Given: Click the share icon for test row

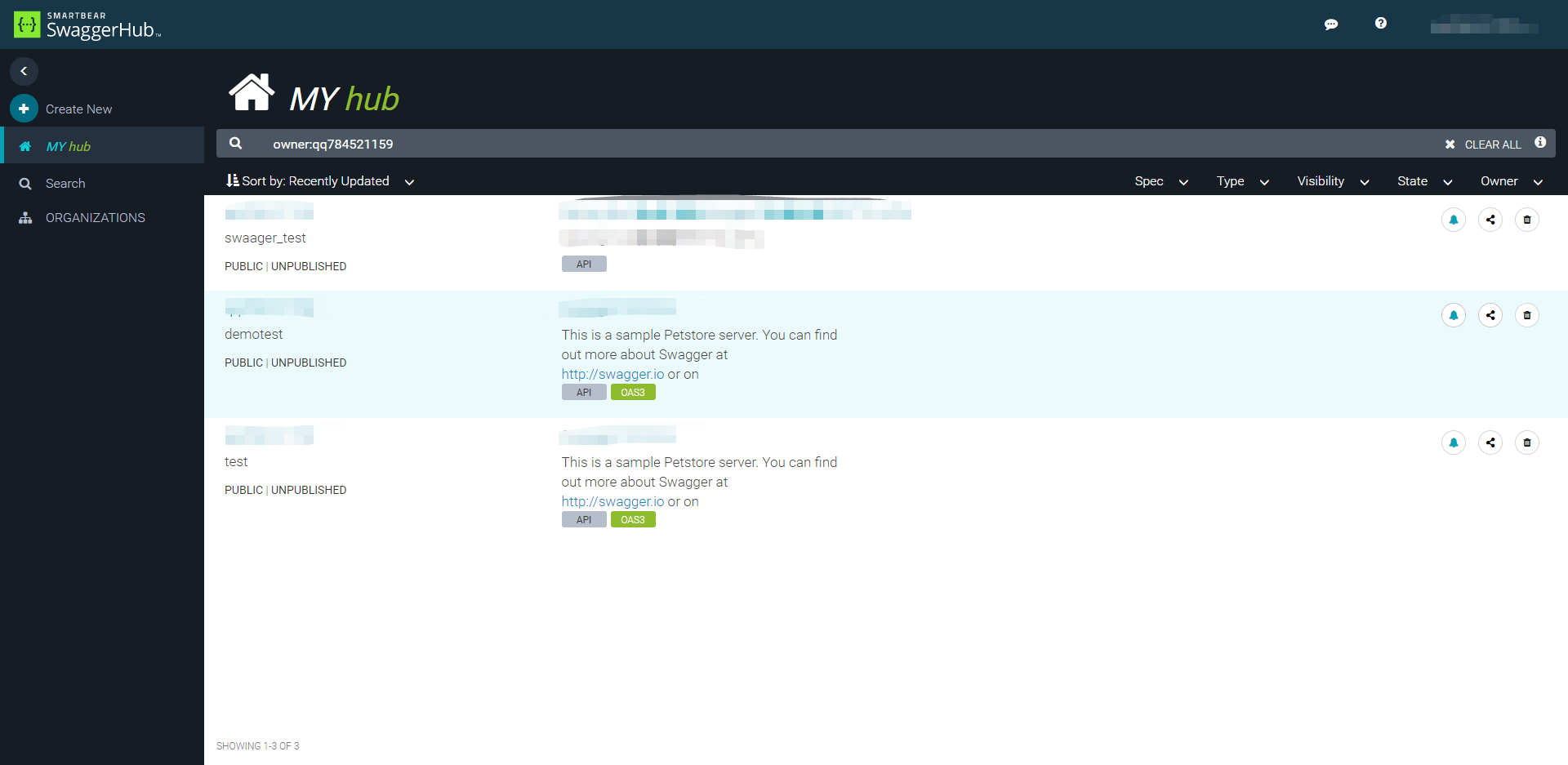Looking at the screenshot, I should coord(1490,443).
